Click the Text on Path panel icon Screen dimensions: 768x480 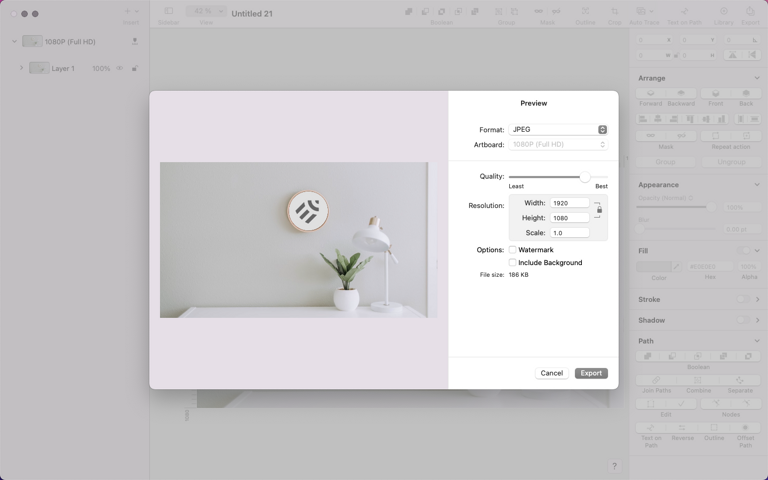[651, 427]
